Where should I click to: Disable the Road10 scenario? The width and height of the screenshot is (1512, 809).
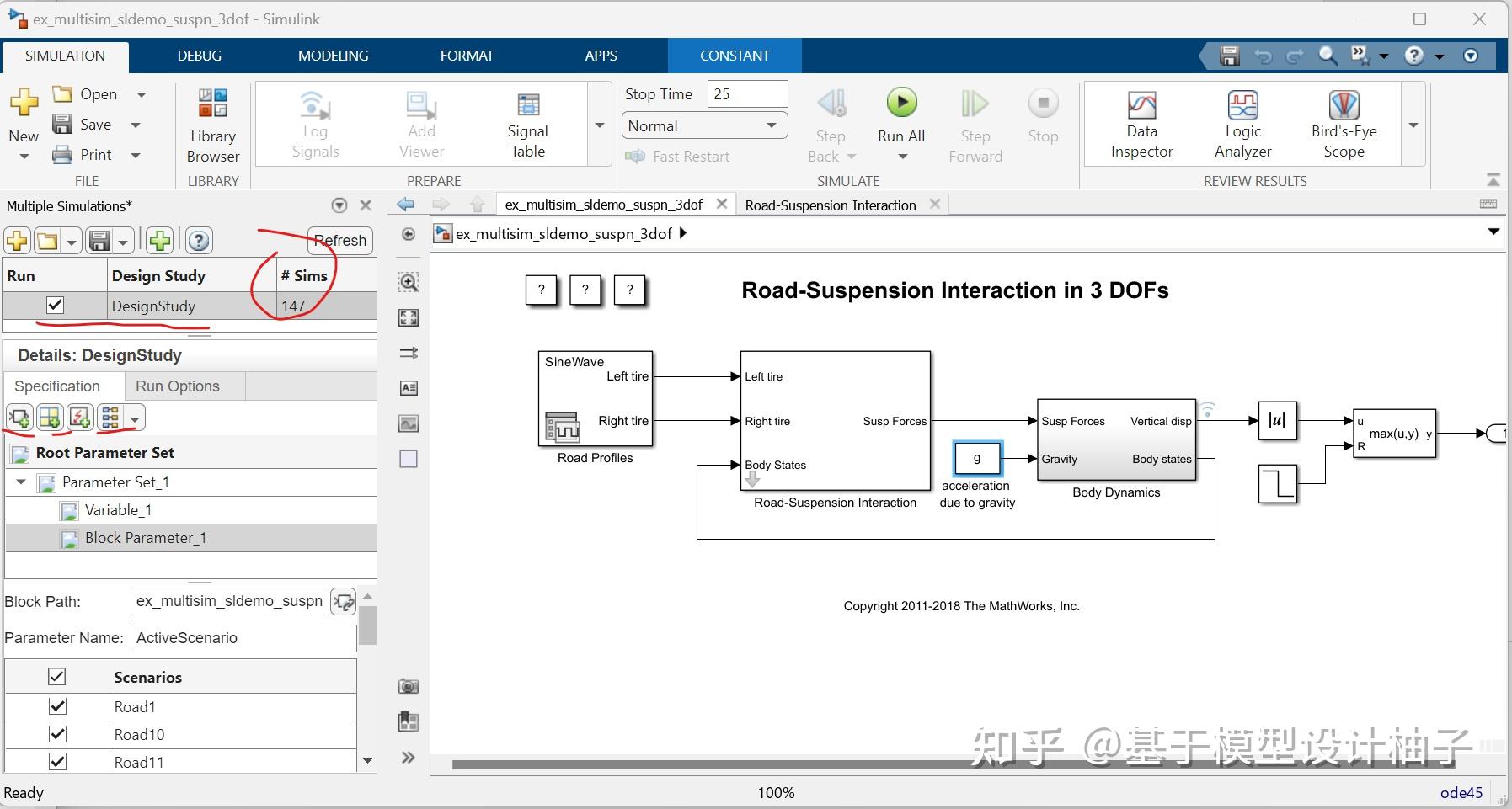click(56, 733)
